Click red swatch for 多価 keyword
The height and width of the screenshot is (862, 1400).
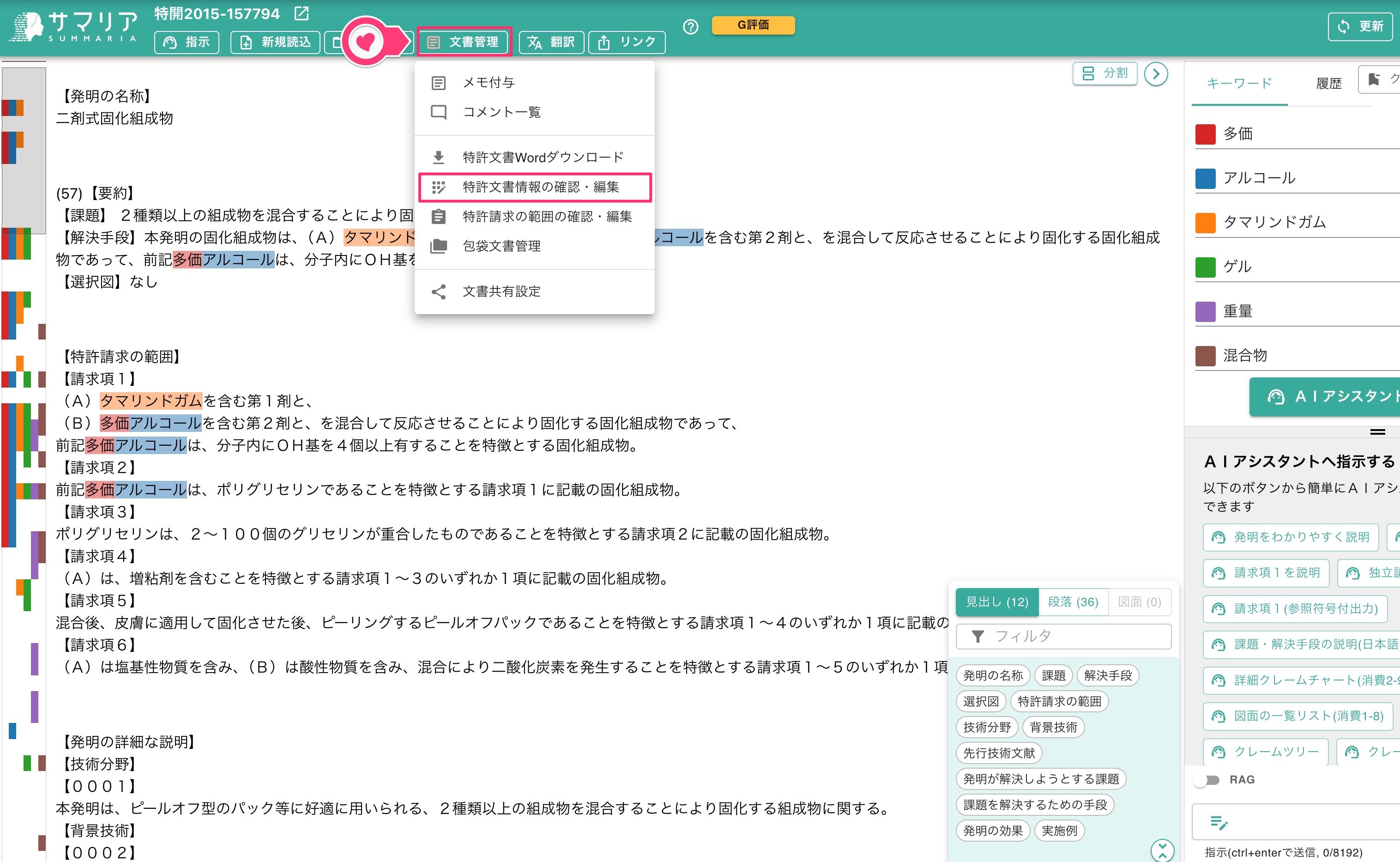(x=1205, y=134)
